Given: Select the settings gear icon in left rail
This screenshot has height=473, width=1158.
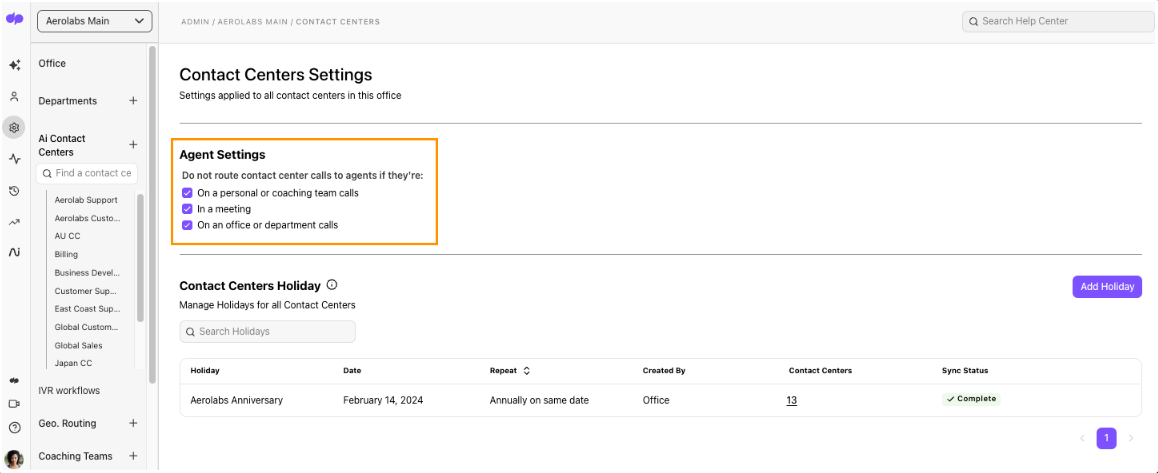Looking at the screenshot, I should pyautogui.click(x=14, y=127).
